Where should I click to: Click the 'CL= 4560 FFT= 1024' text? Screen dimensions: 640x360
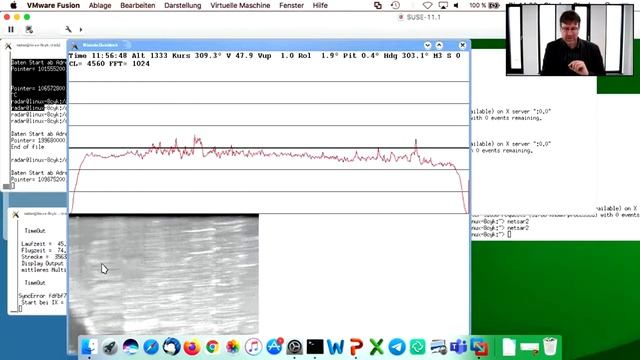tap(109, 64)
